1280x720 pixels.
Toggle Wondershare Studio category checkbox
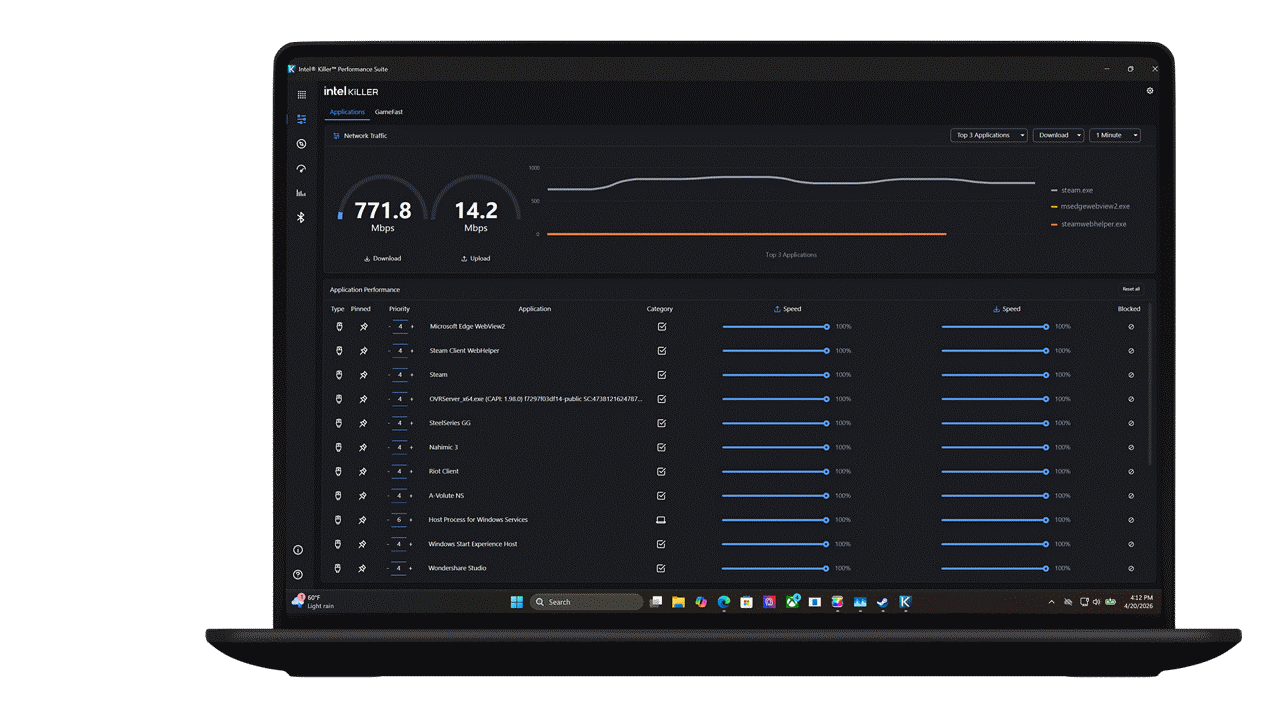pyautogui.click(x=661, y=568)
